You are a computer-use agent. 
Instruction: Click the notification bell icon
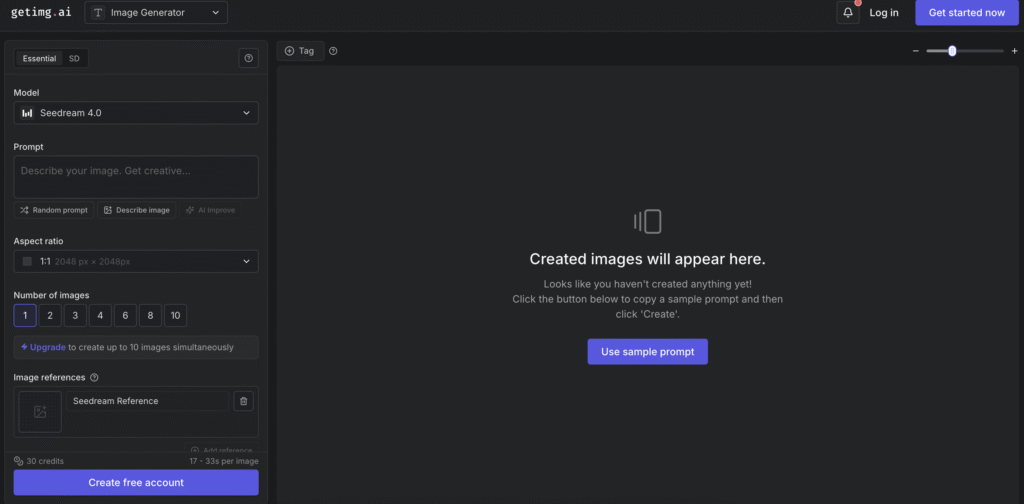[848, 13]
